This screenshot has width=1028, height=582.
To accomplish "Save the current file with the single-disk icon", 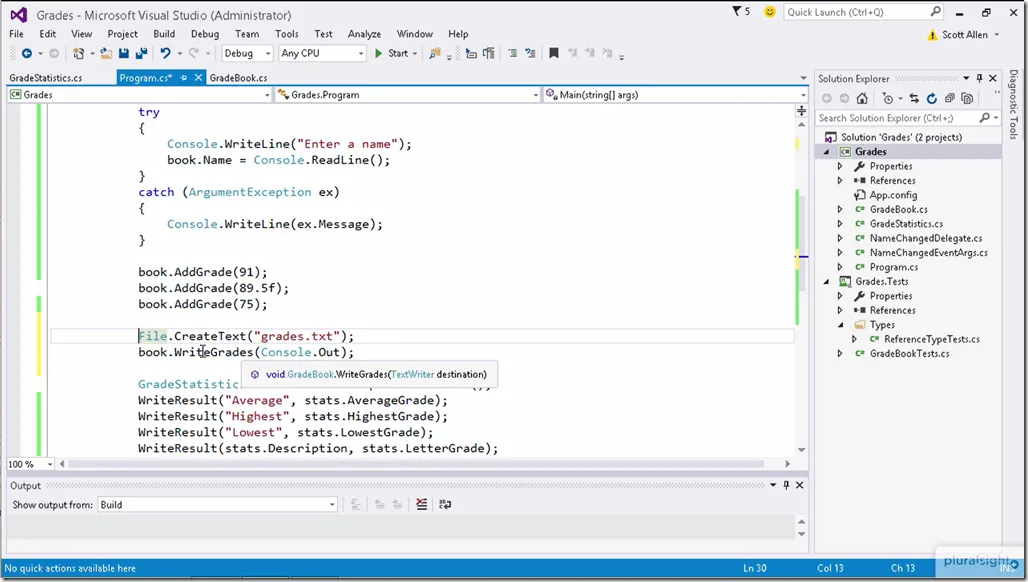I will [x=123, y=54].
